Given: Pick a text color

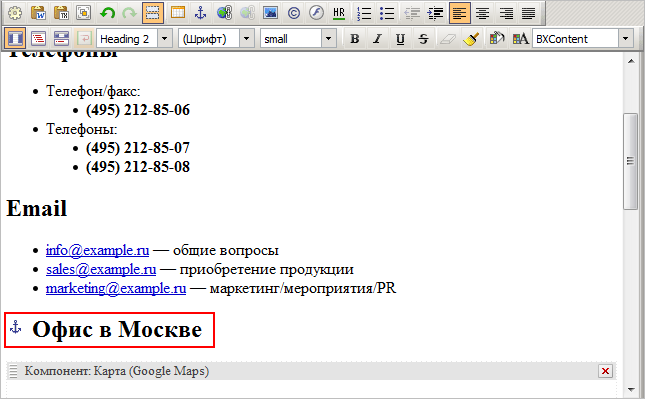Looking at the screenshot, I should [520, 39].
